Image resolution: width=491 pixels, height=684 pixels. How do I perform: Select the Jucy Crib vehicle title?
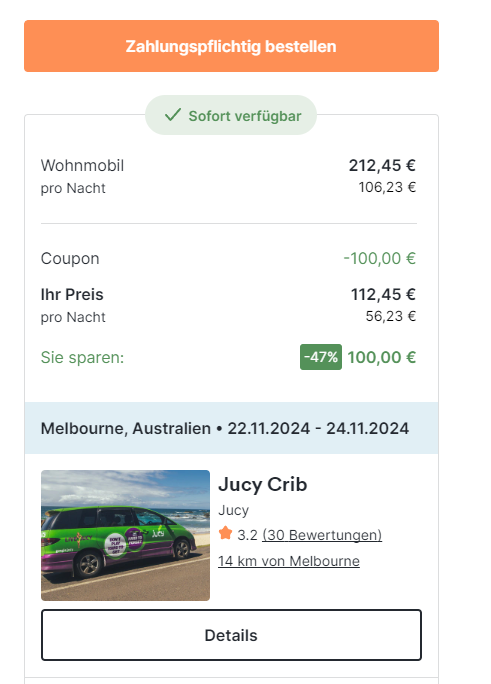click(263, 484)
